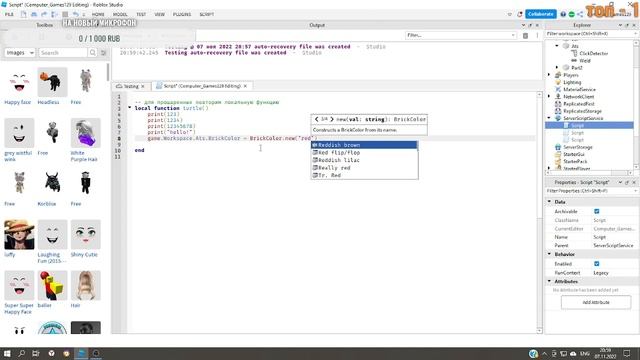Open the SCRIPT ribbon tab

tap(207, 14)
